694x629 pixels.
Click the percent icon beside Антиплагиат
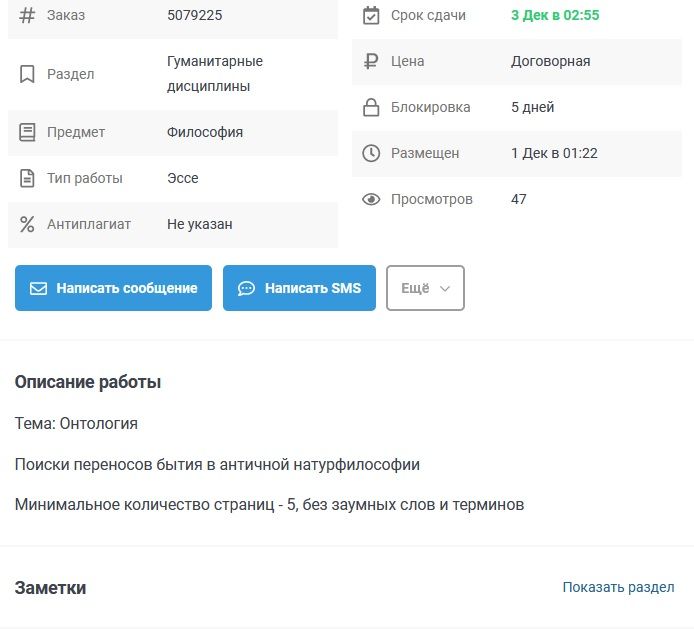pyautogui.click(x=27, y=224)
